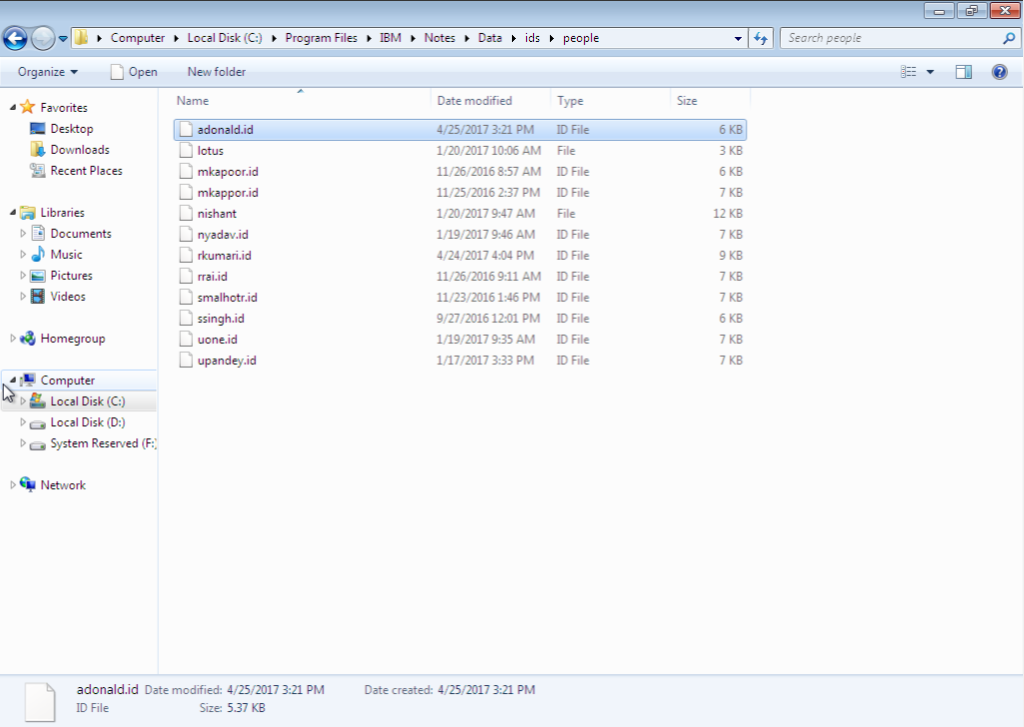Expand the Music library node
Image resolution: width=1024 pixels, height=727 pixels.
coord(23,254)
